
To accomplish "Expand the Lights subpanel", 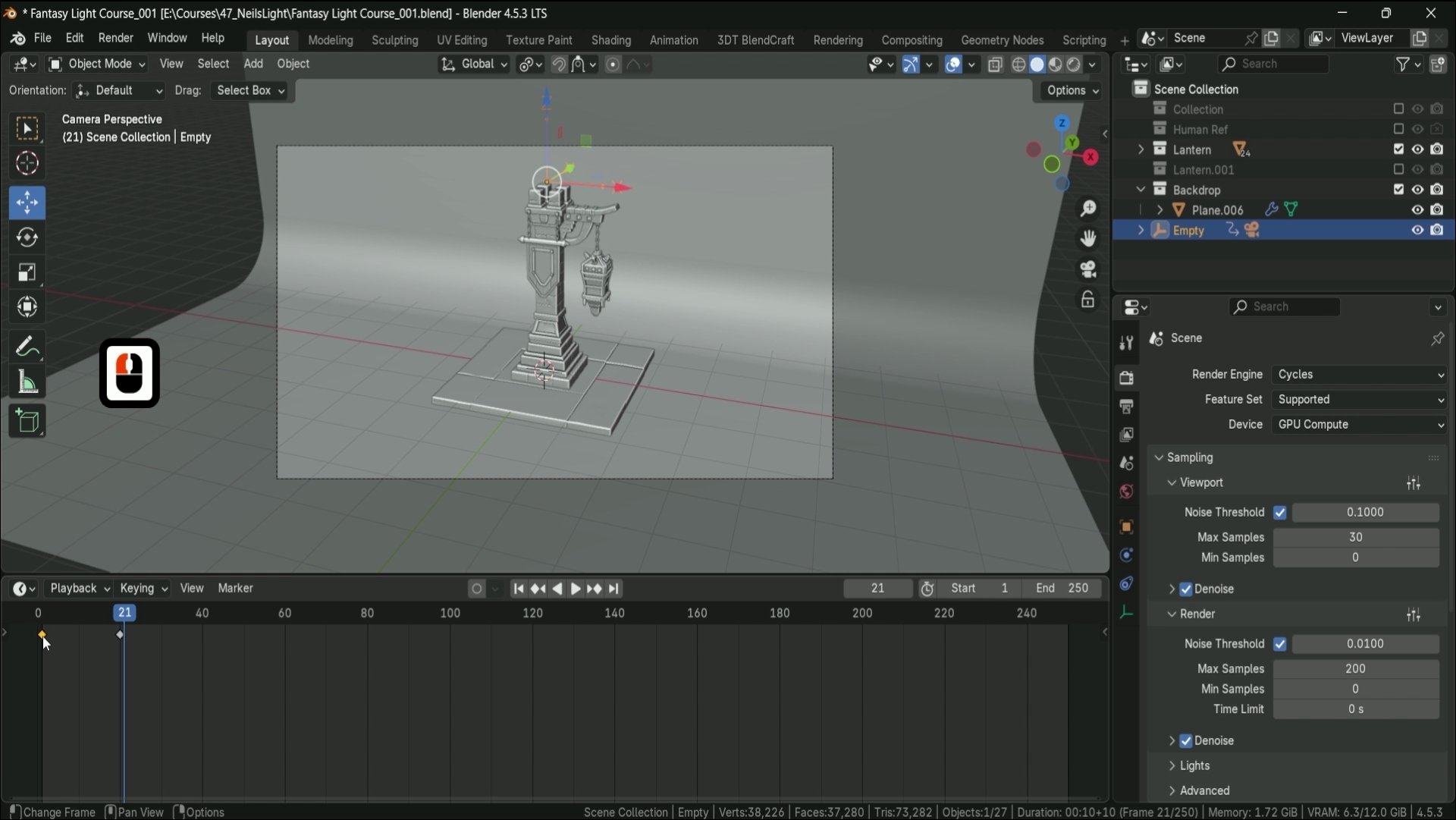I will tap(1194, 766).
